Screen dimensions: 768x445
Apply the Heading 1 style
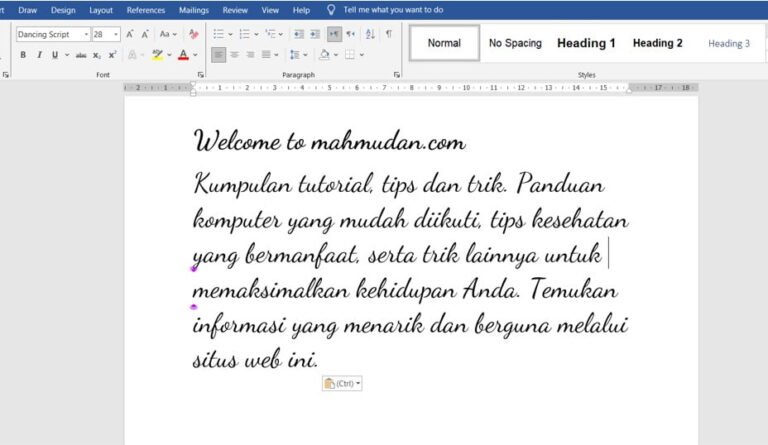[586, 43]
